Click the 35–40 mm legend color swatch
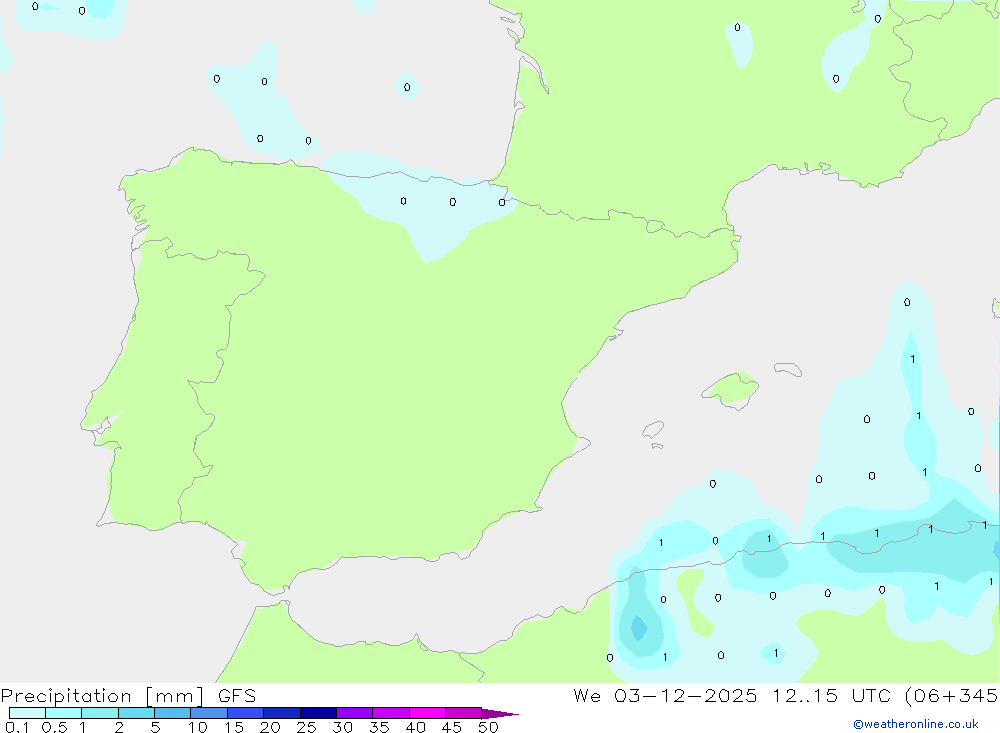Screen dimensions: 1000x733 [391, 713]
